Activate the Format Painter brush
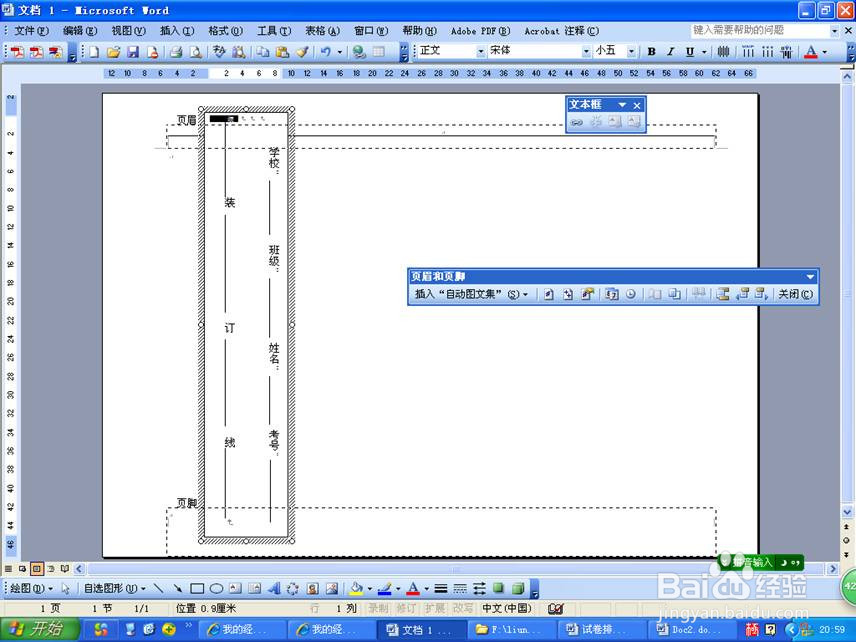This screenshot has height=642, width=856. (302, 52)
